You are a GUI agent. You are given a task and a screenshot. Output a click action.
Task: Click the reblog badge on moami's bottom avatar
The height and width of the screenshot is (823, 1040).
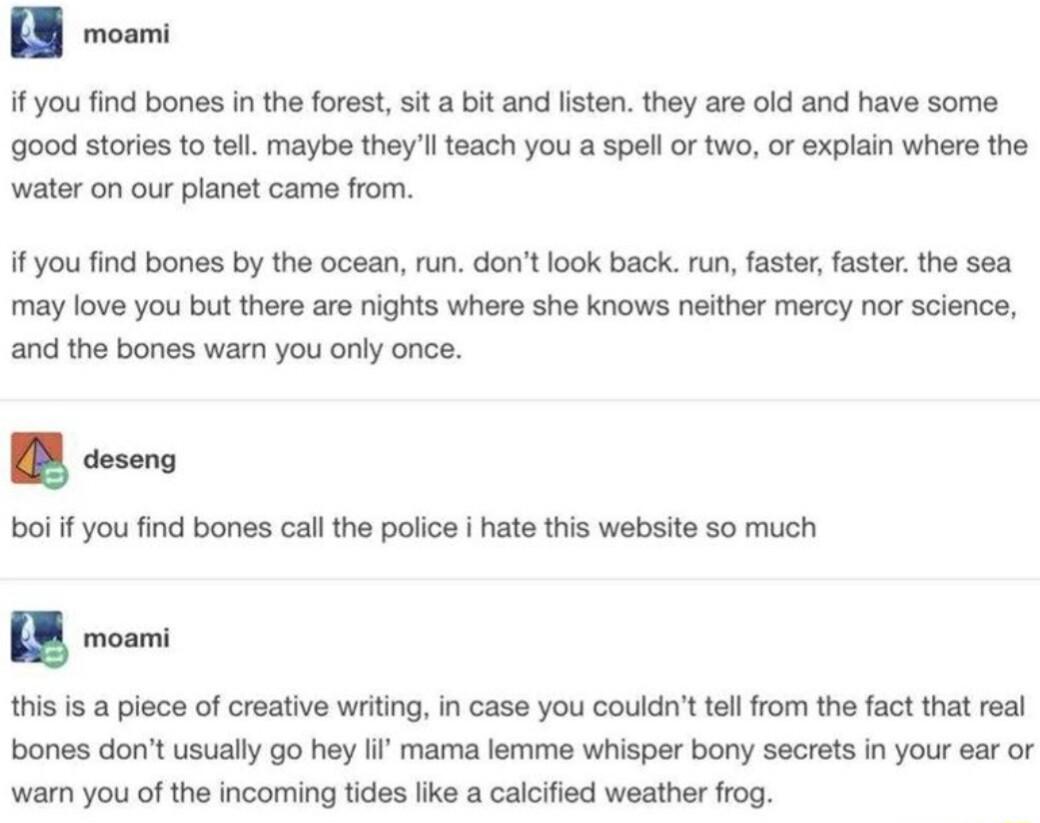pos(55,655)
